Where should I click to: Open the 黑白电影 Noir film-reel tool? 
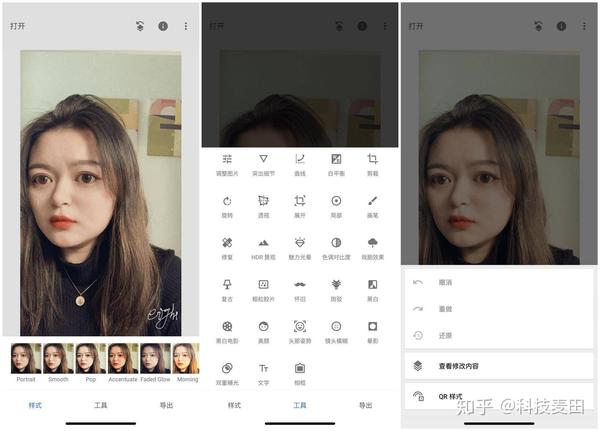(227, 332)
